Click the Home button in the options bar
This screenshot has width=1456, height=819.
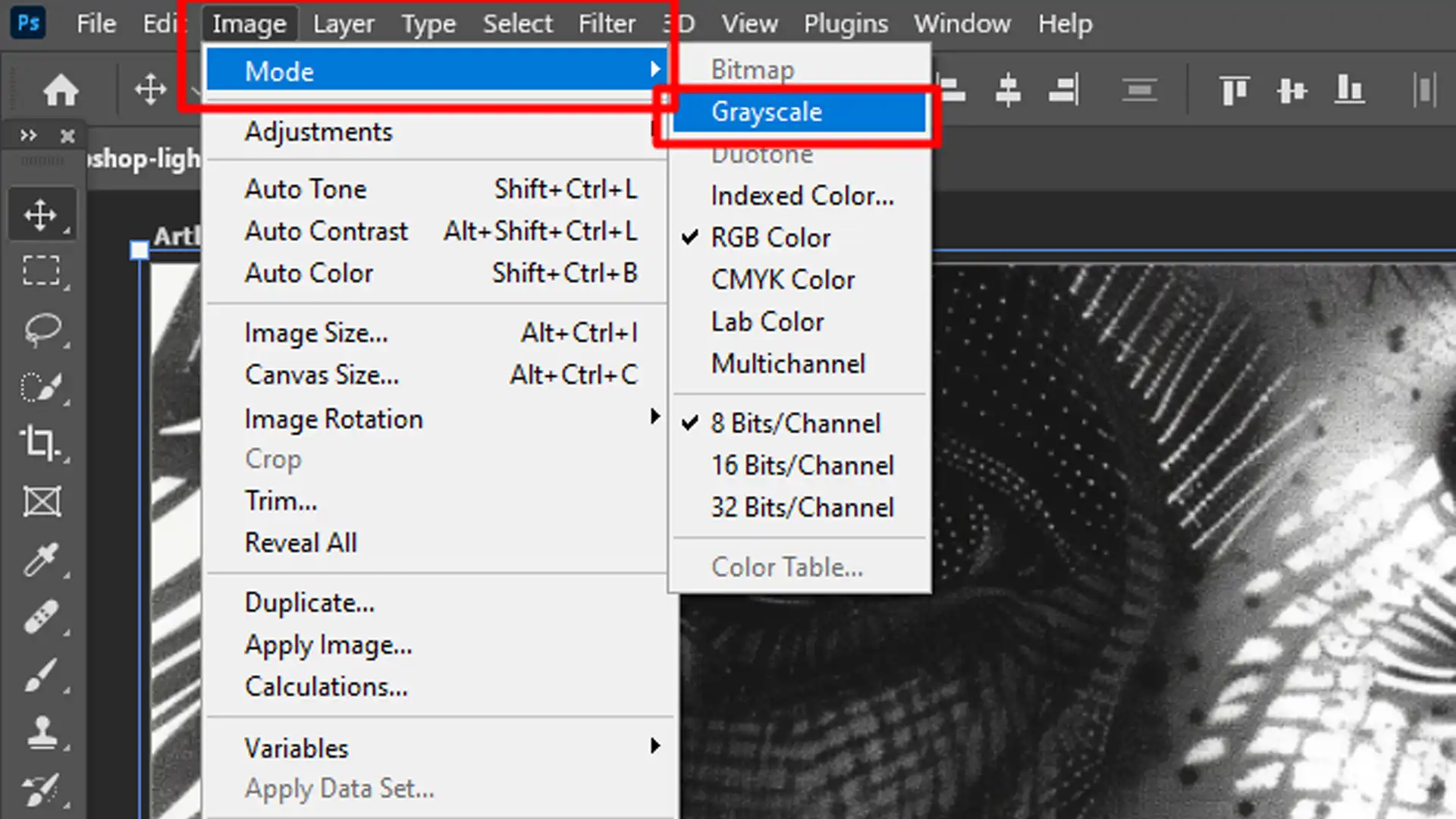pos(61,89)
